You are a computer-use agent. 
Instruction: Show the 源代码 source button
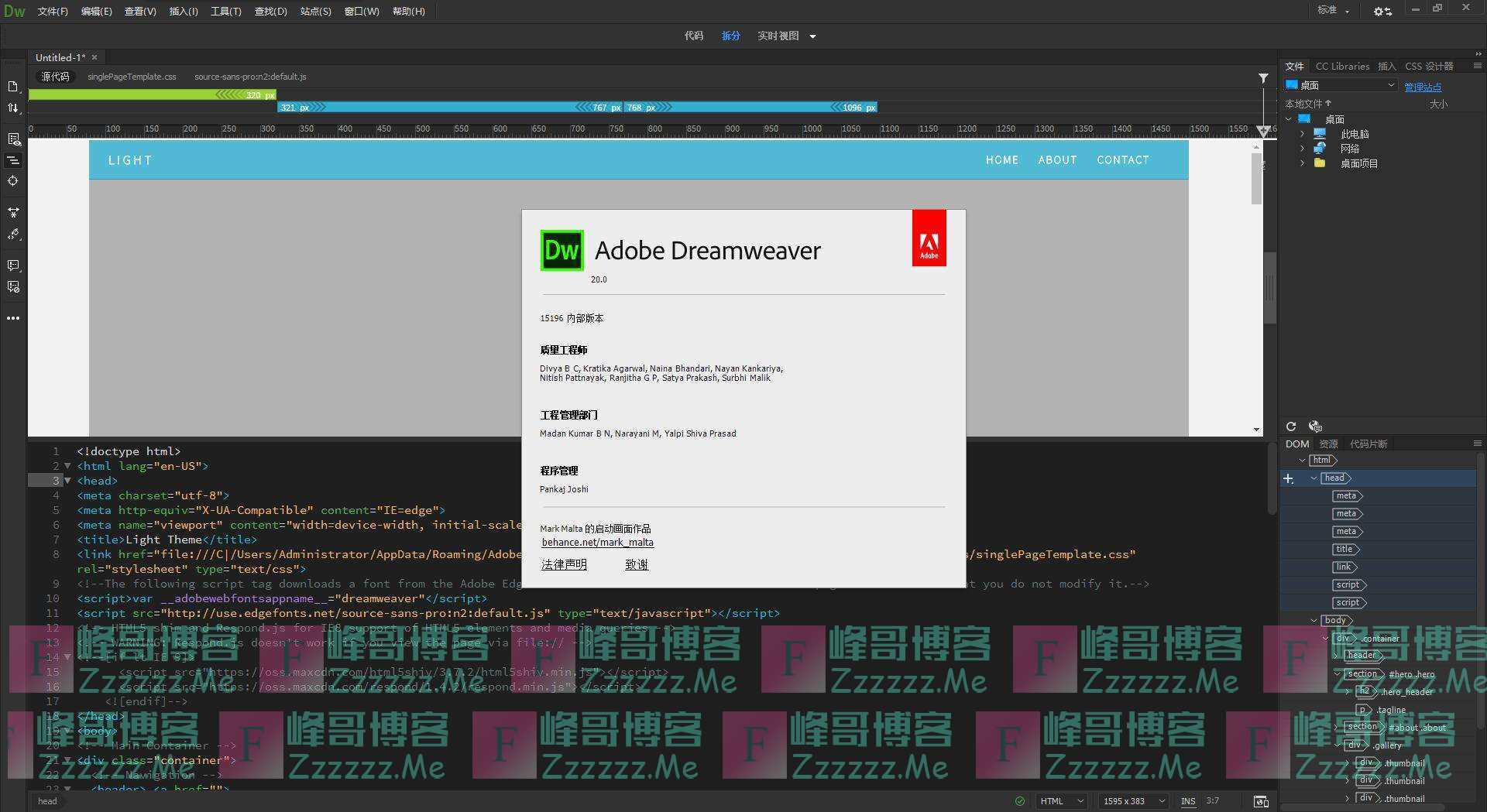point(55,77)
